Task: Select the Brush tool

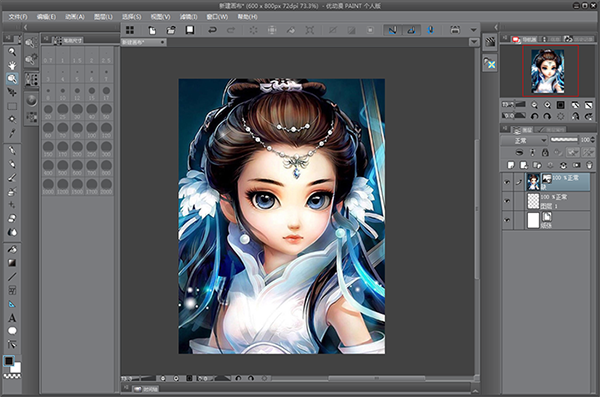Action: (12, 178)
